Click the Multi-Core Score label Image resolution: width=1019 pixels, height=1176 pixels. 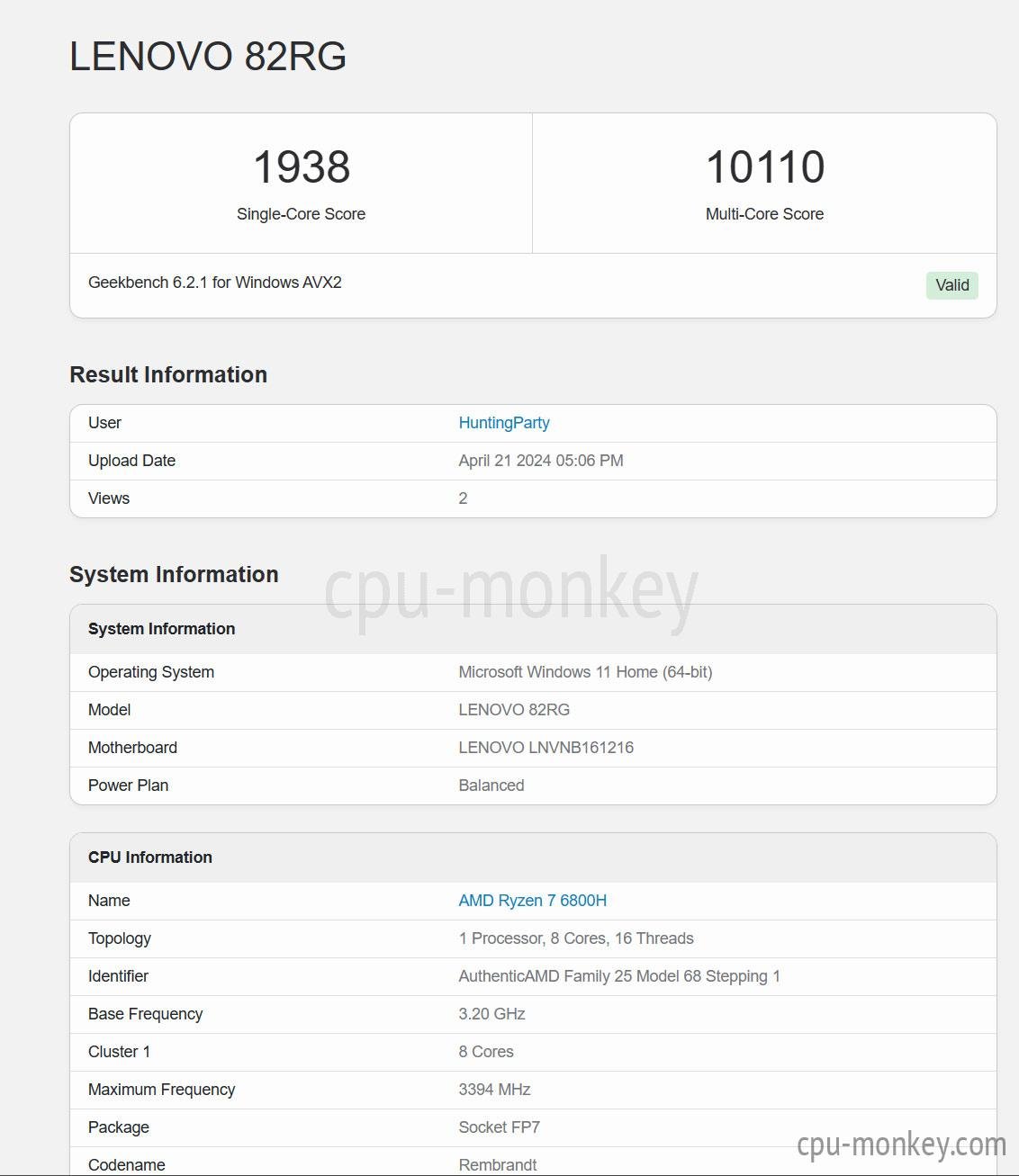tap(765, 214)
